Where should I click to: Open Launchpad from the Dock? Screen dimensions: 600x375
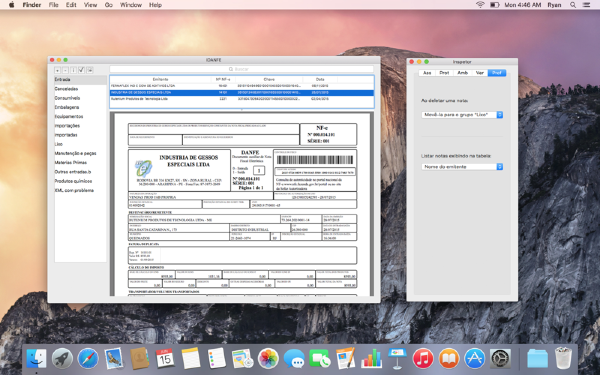coord(62,359)
